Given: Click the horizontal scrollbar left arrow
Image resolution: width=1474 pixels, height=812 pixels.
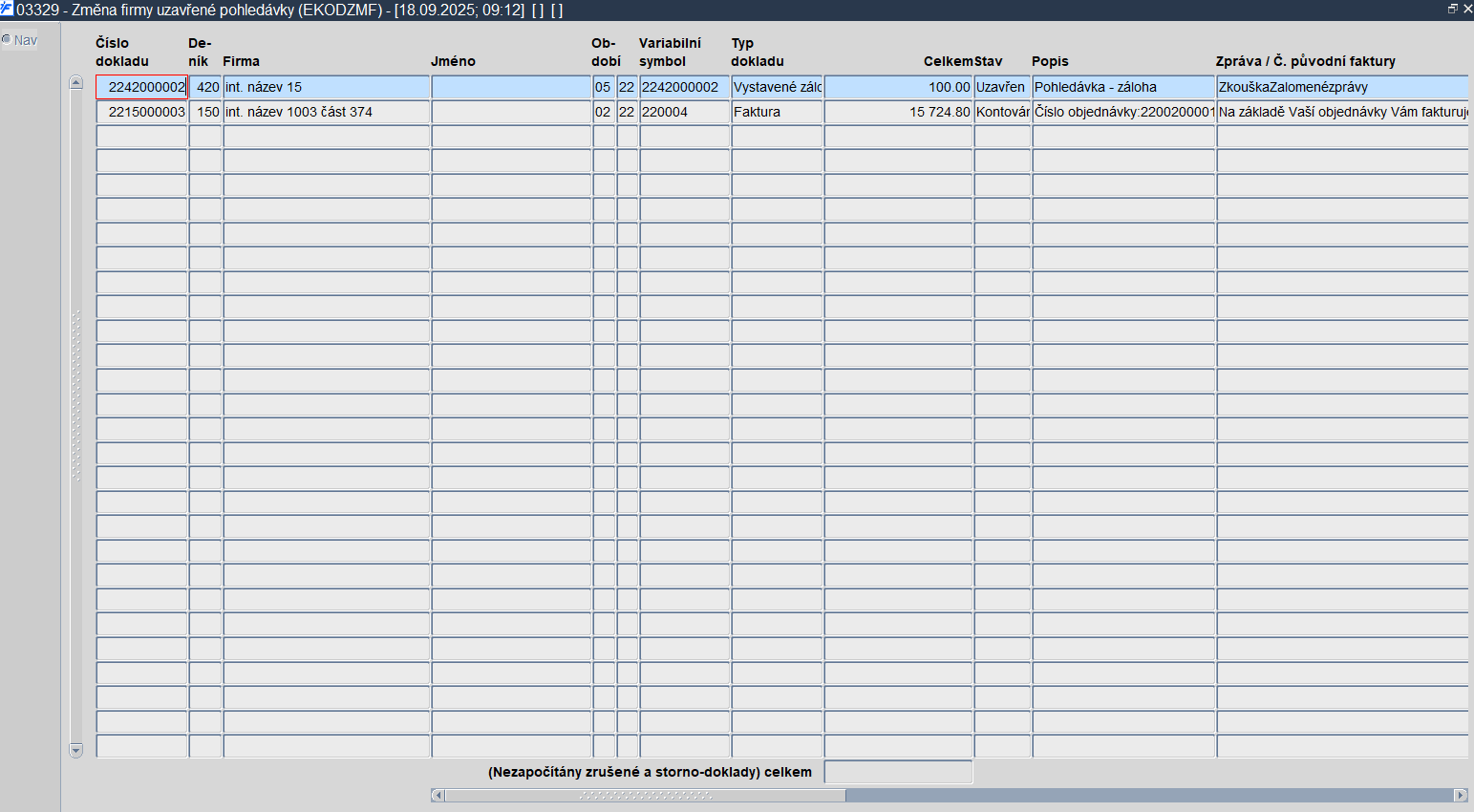Looking at the screenshot, I should click(x=438, y=795).
